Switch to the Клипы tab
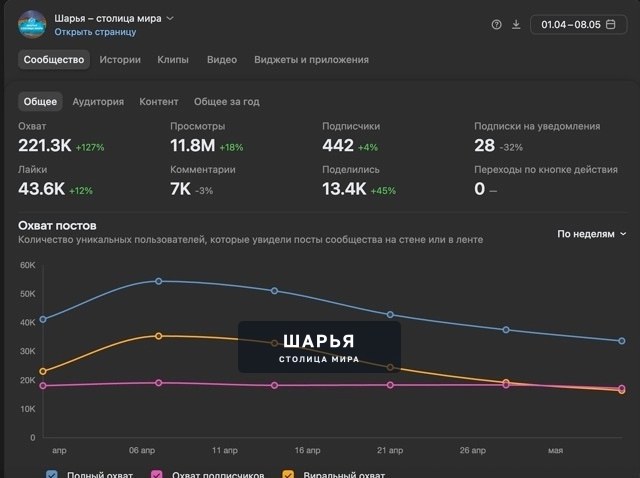This screenshot has width=640, height=478. 173,60
